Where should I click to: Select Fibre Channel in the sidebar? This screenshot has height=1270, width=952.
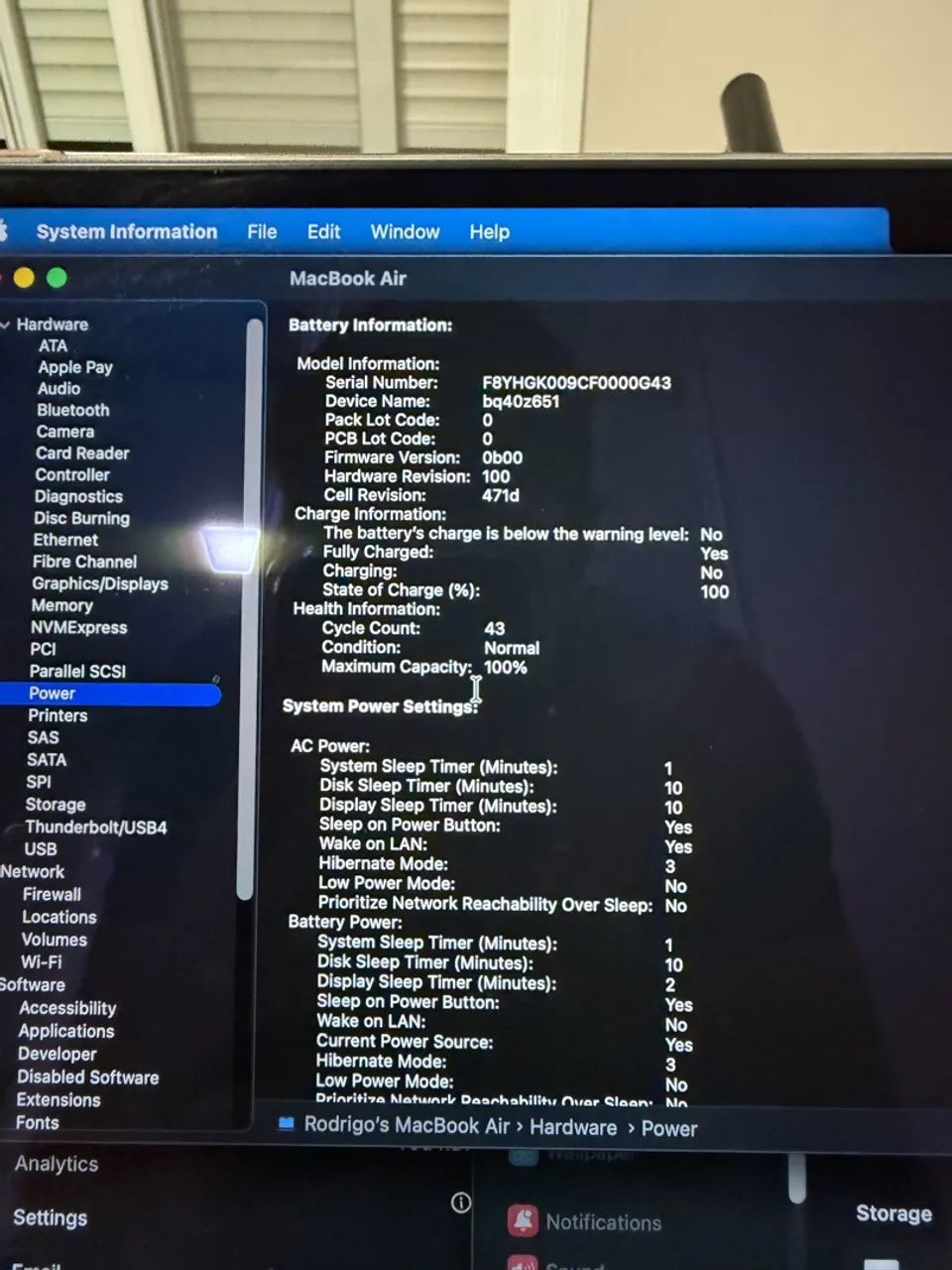pyautogui.click(x=84, y=562)
